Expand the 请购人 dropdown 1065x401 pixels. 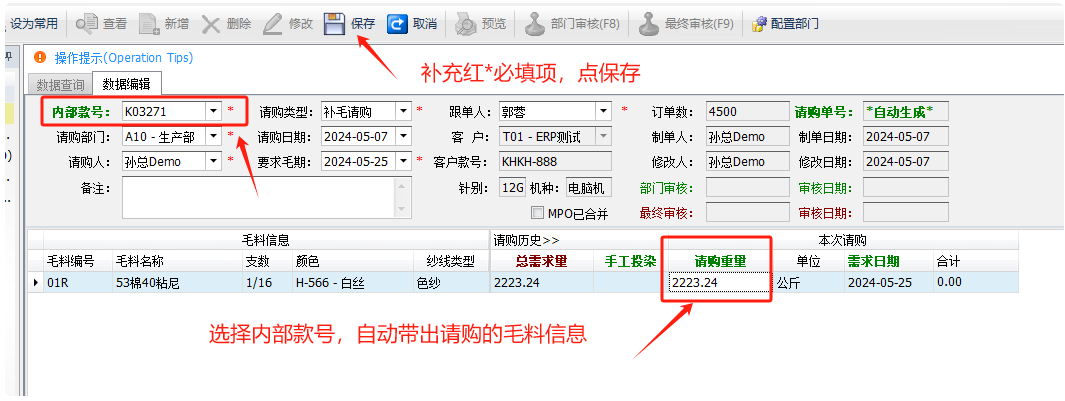click(213, 162)
